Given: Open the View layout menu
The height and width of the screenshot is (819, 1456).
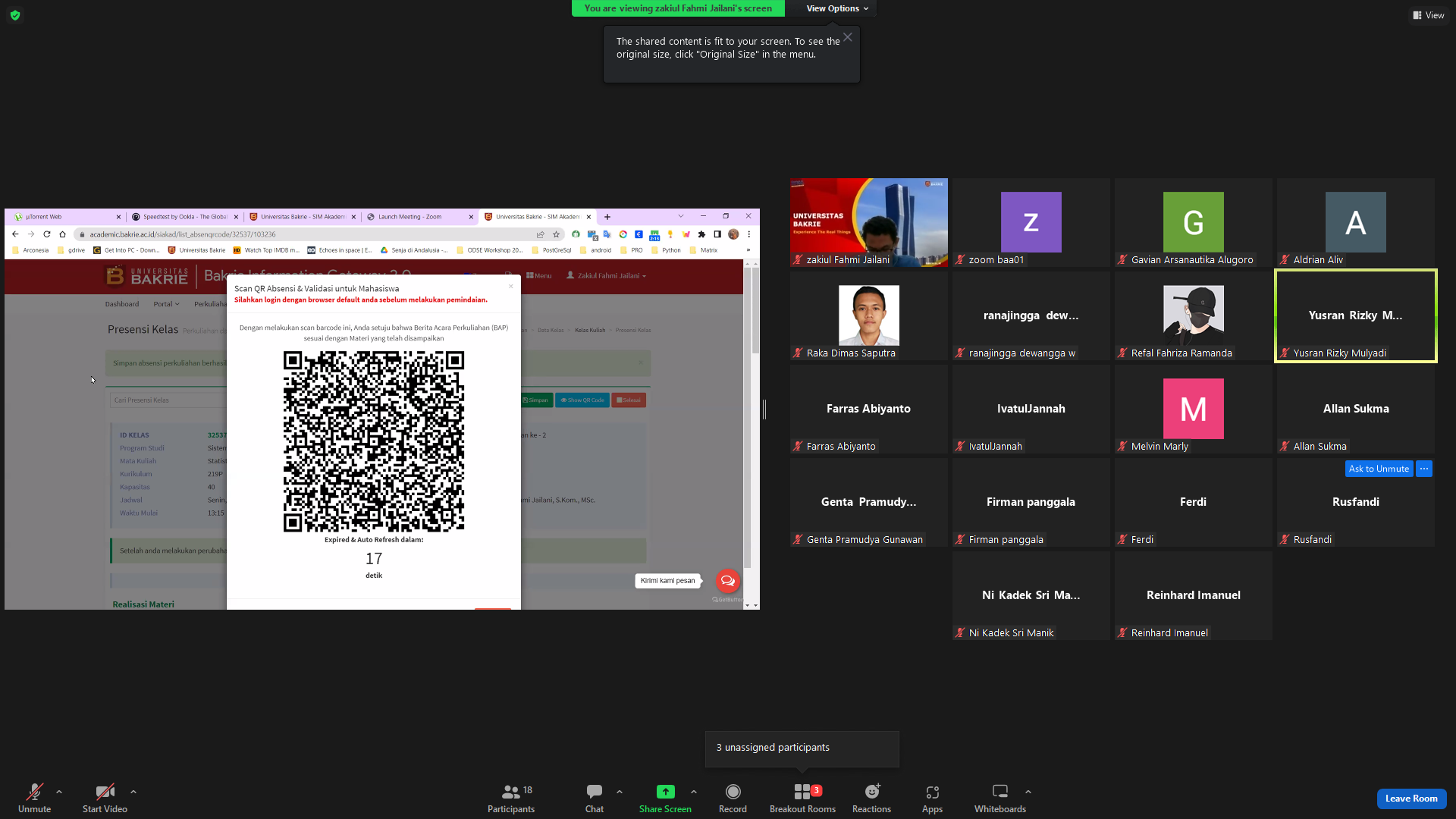Looking at the screenshot, I should (x=1429, y=15).
